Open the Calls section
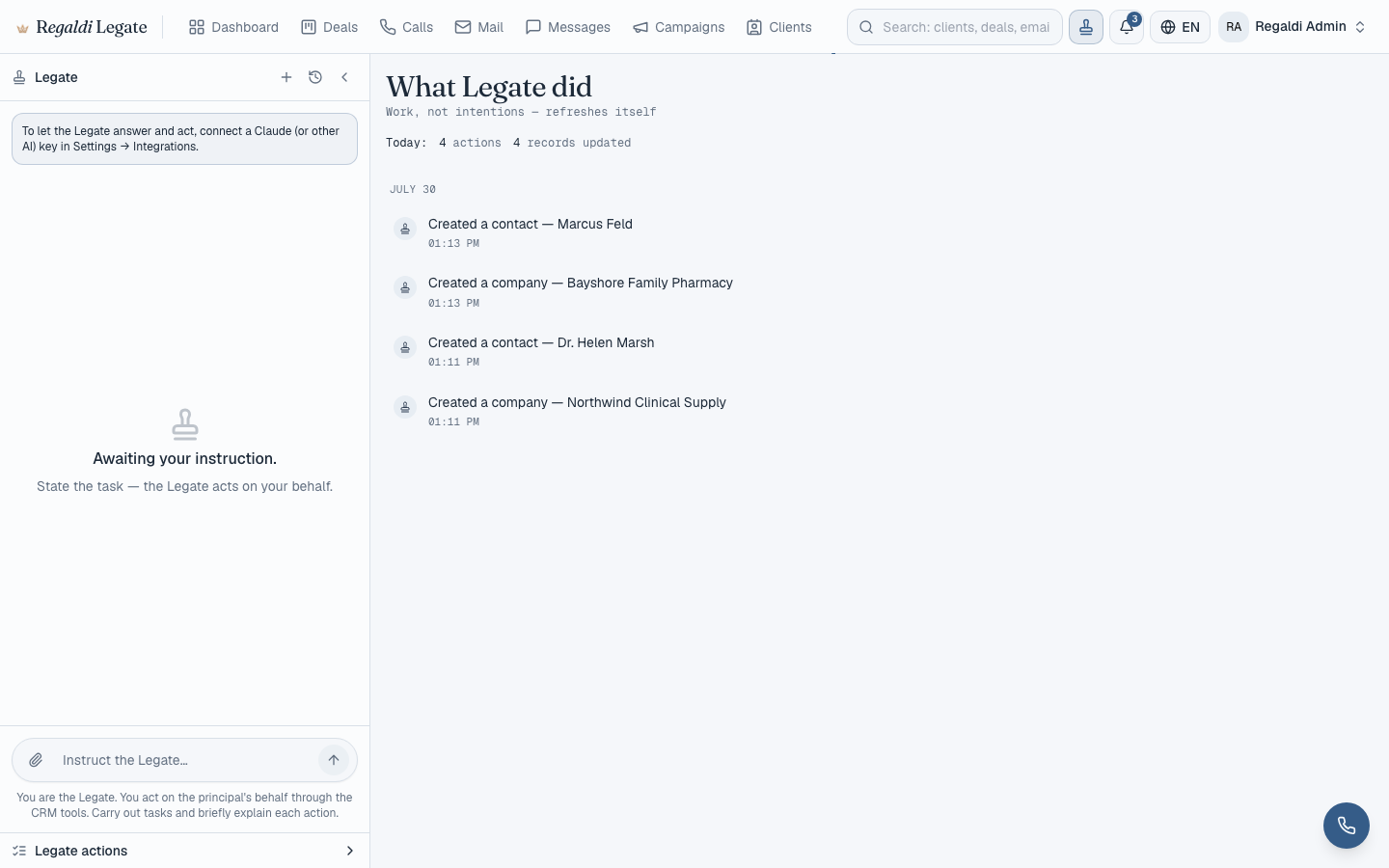The height and width of the screenshot is (868, 1389). 406,27
